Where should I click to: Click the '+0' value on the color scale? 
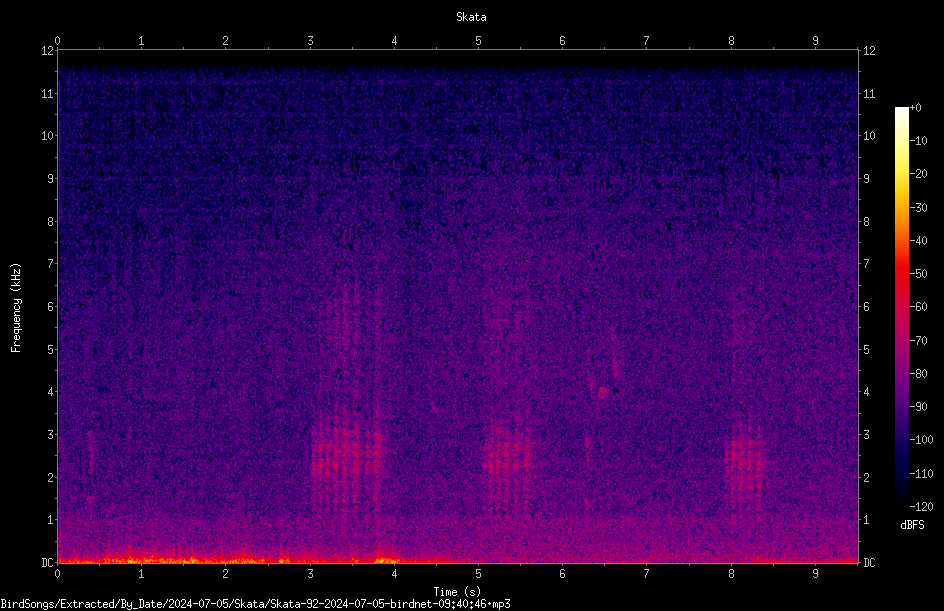pos(915,108)
